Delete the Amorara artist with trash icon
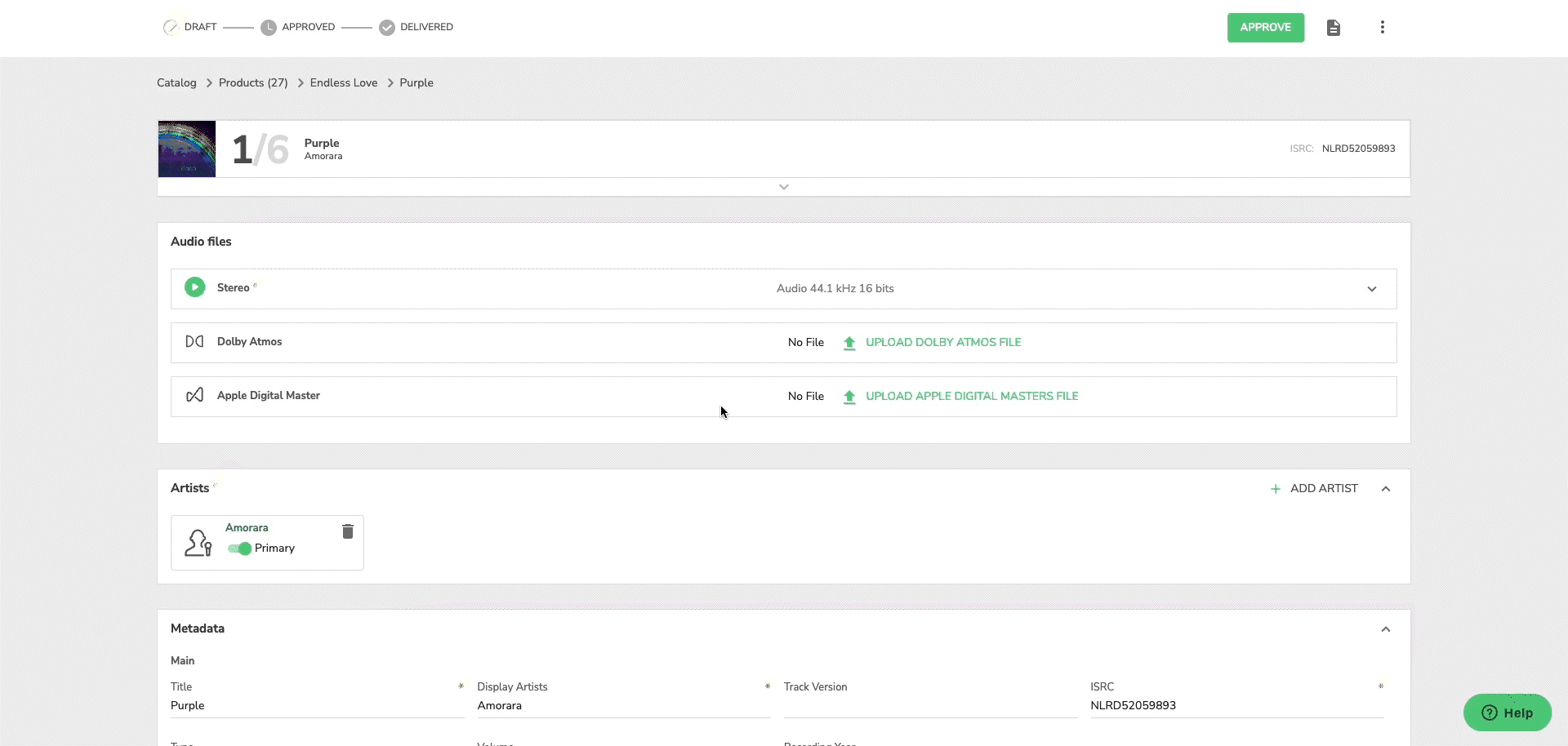 click(x=347, y=531)
